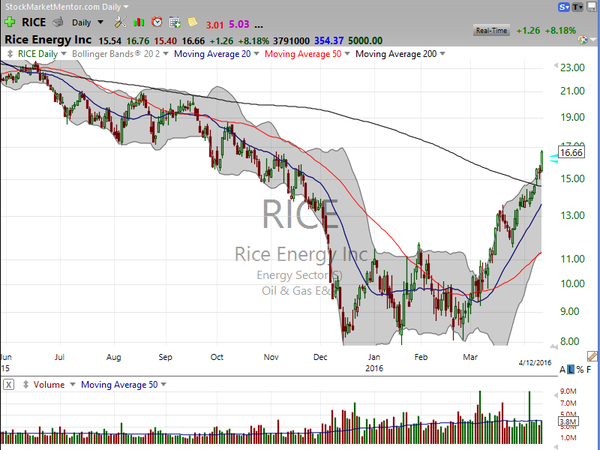Viewport: 600px width, 450px height.
Task: Expand volume Moving Average 50 dropdown
Action: pos(163,385)
